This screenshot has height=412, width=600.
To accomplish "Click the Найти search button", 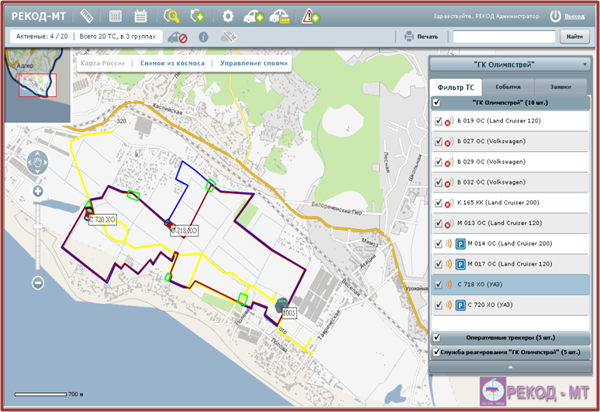I will point(573,37).
